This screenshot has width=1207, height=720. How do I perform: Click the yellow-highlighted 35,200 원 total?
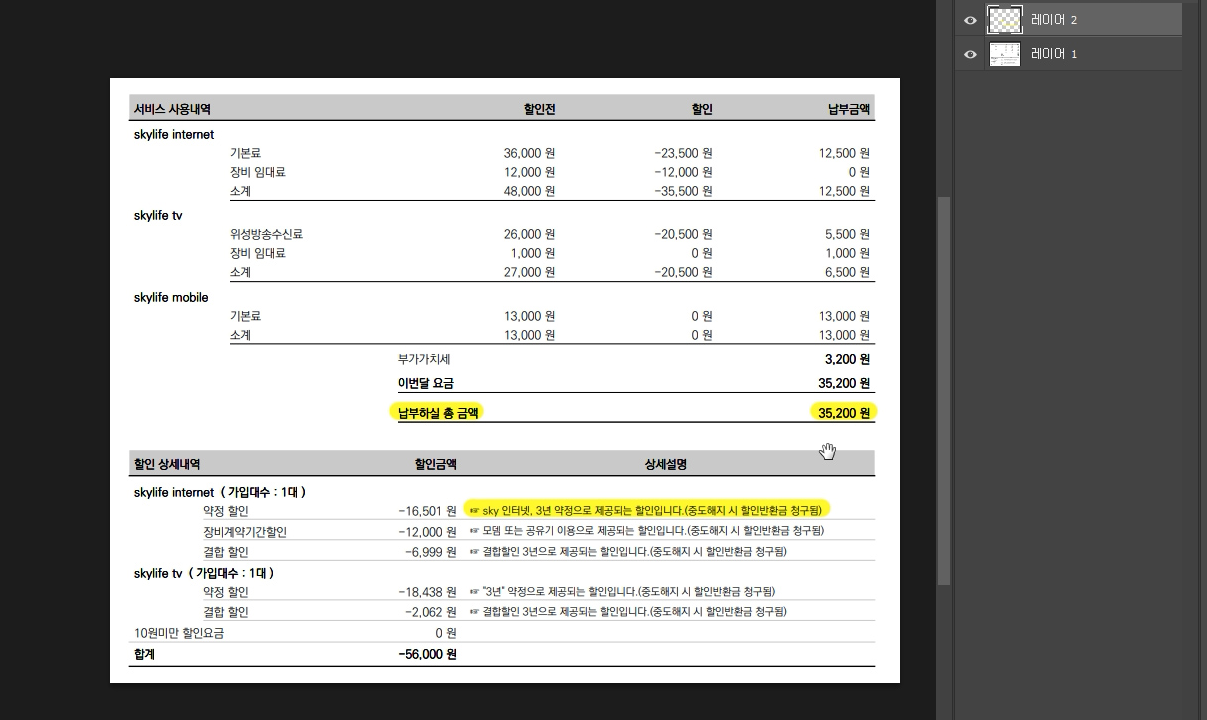click(x=844, y=412)
